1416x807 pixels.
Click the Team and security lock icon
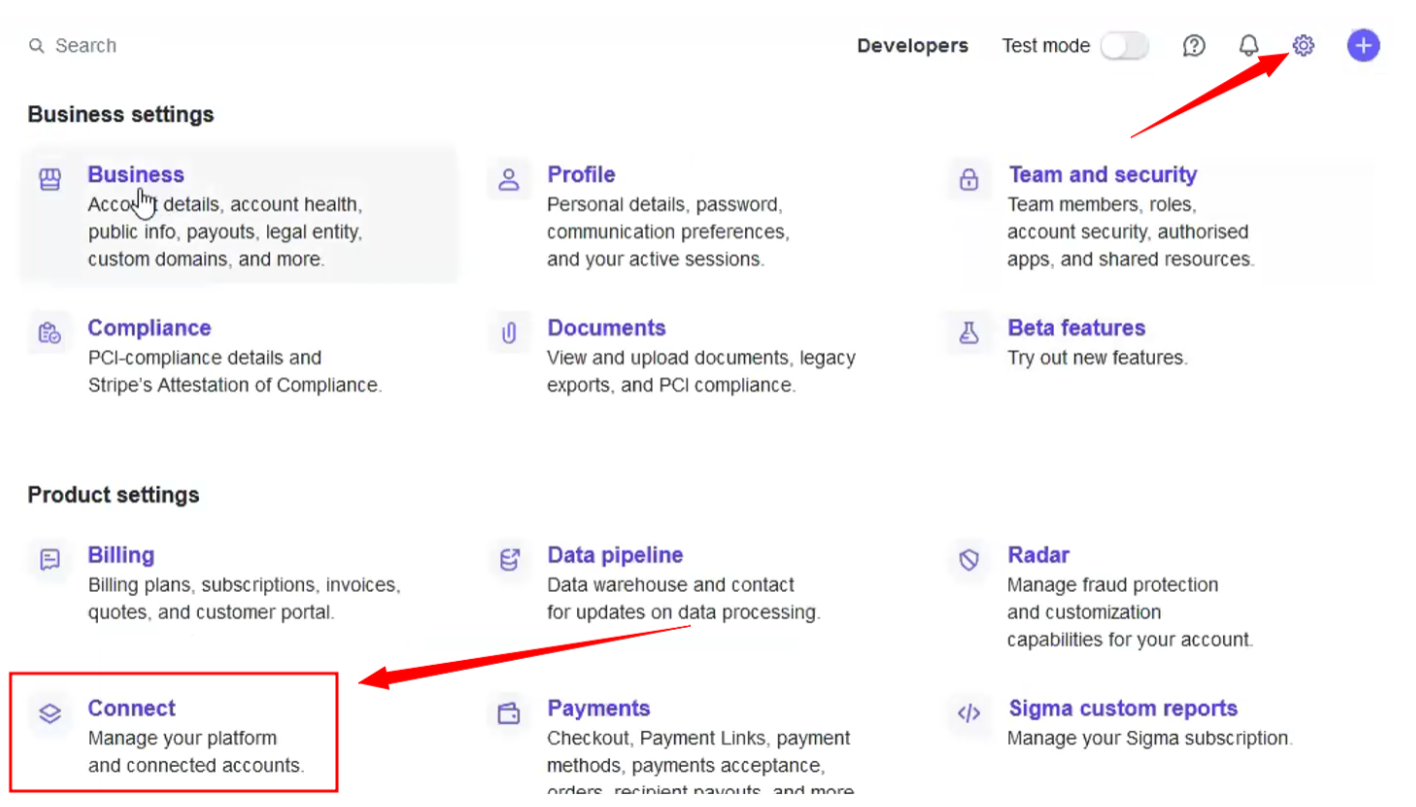point(969,179)
